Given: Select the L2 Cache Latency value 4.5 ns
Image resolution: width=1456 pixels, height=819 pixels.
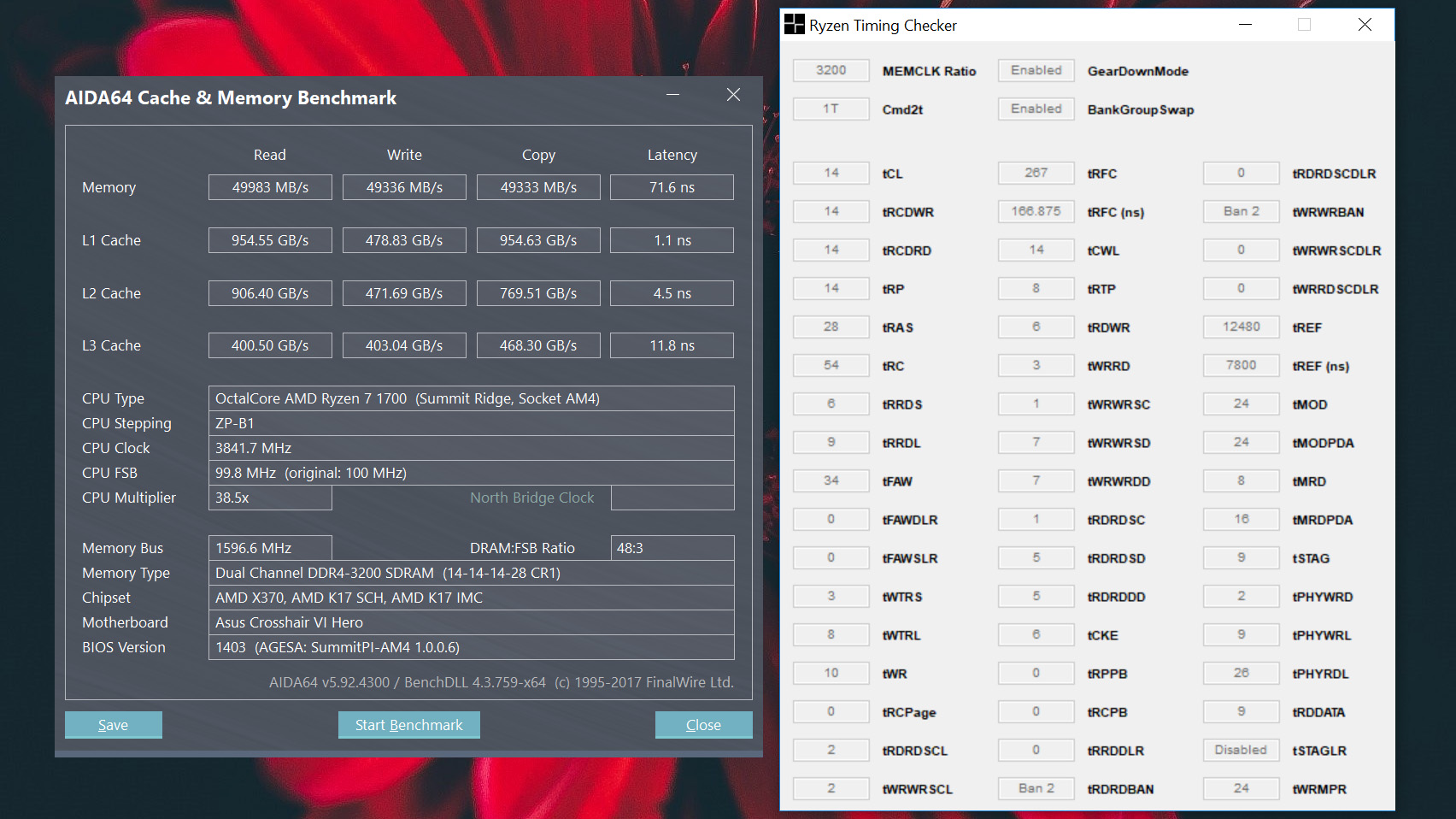Looking at the screenshot, I should [672, 293].
